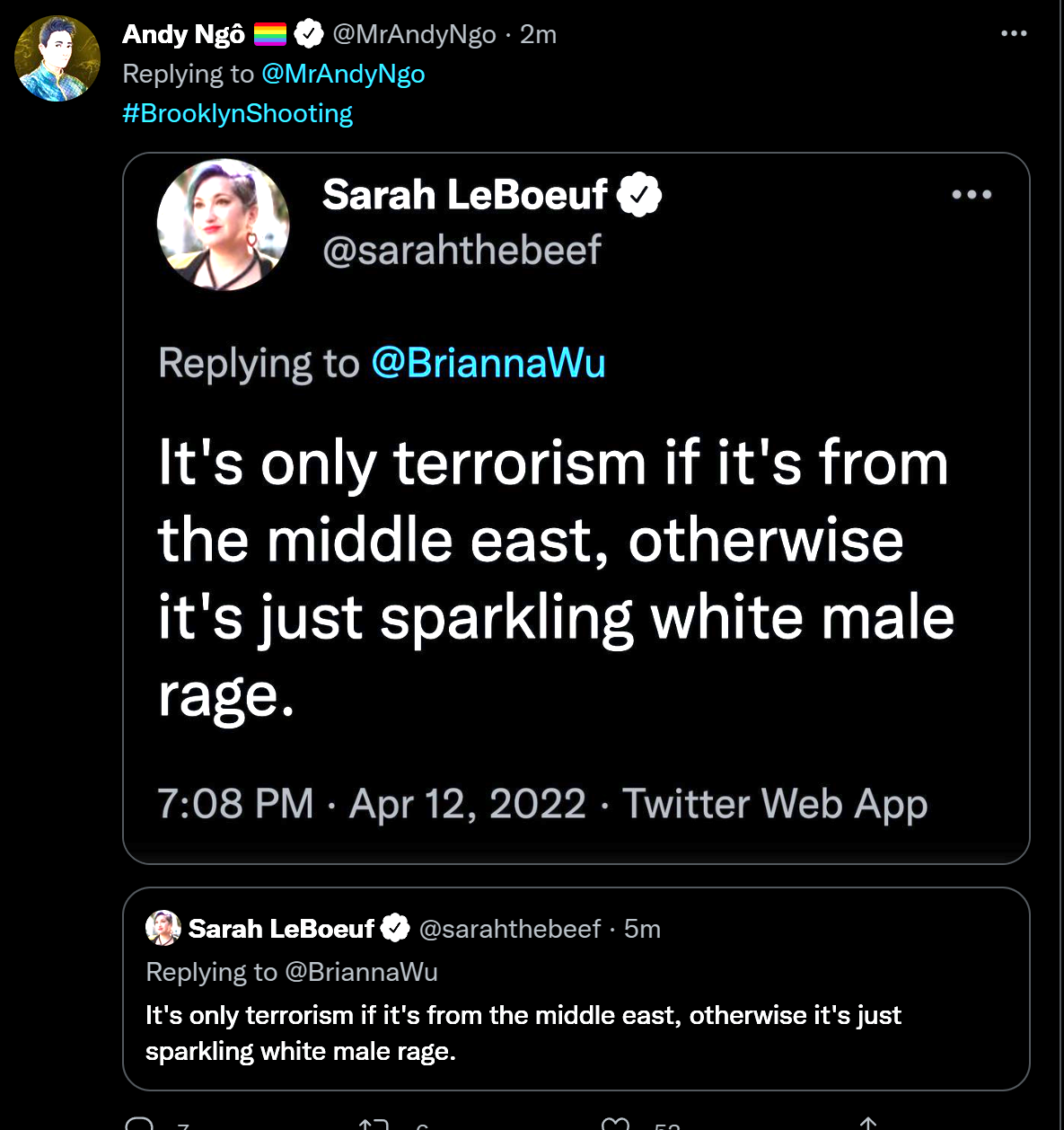Image resolution: width=1064 pixels, height=1130 pixels.
Task: Click small Sarah LeBoeuf avatar in quoted tweet
Action: tap(163, 928)
